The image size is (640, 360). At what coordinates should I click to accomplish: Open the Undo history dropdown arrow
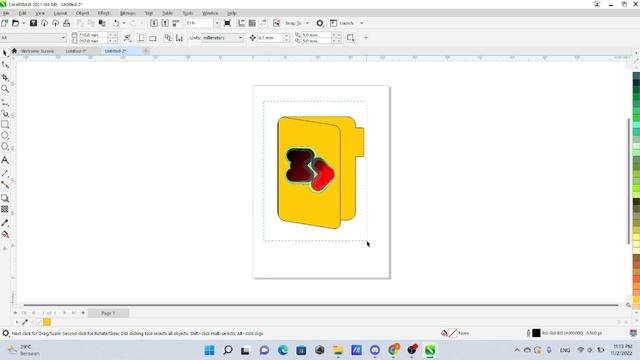[x=124, y=23]
